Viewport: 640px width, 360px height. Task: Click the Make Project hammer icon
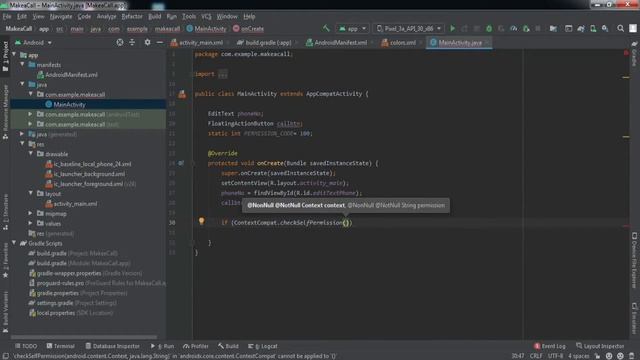pos(326,29)
